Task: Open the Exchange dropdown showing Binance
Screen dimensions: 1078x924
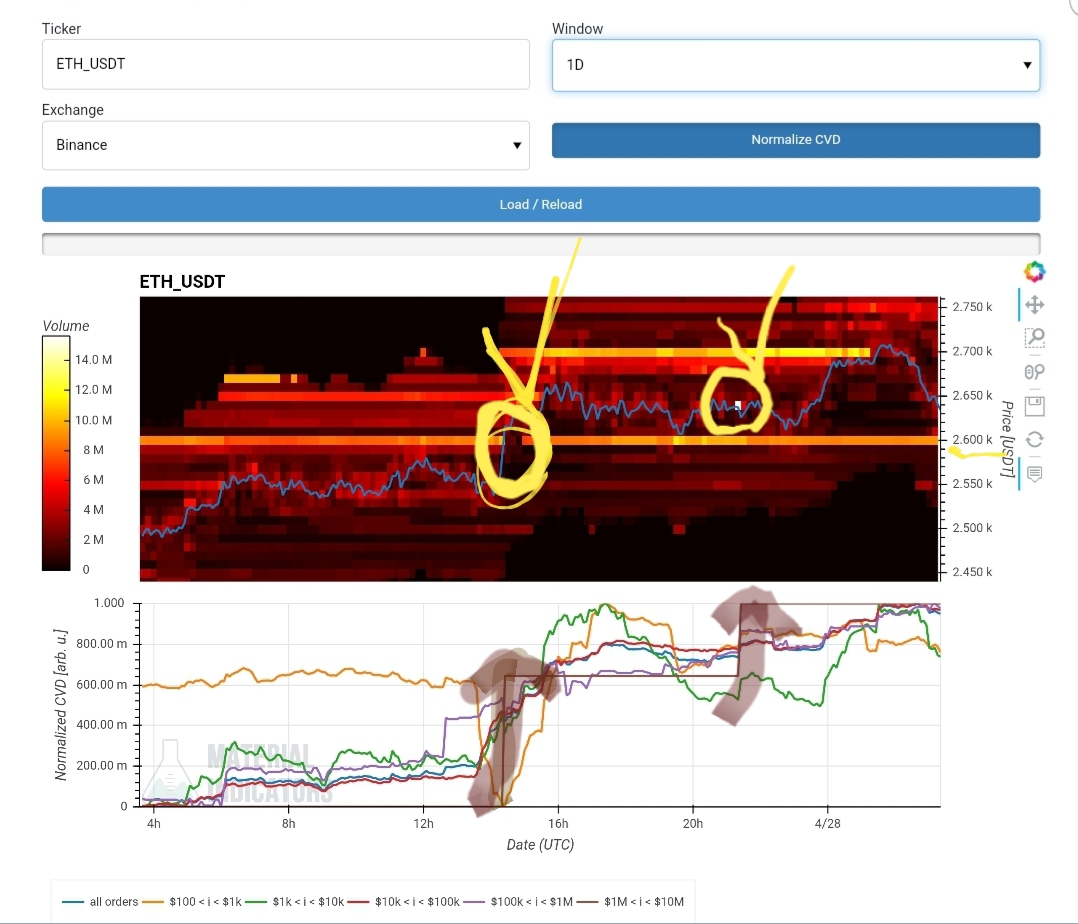Action: tap(285, 145)
